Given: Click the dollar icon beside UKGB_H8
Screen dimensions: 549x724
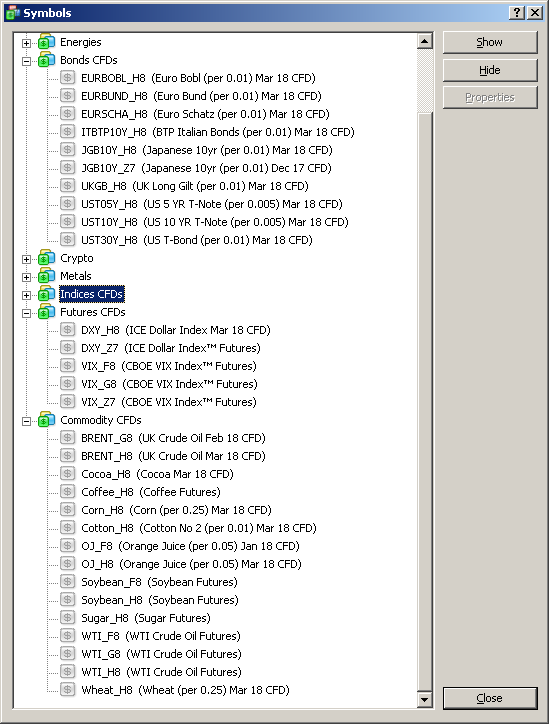Looking at the screenshot, I should coord(67,186).
